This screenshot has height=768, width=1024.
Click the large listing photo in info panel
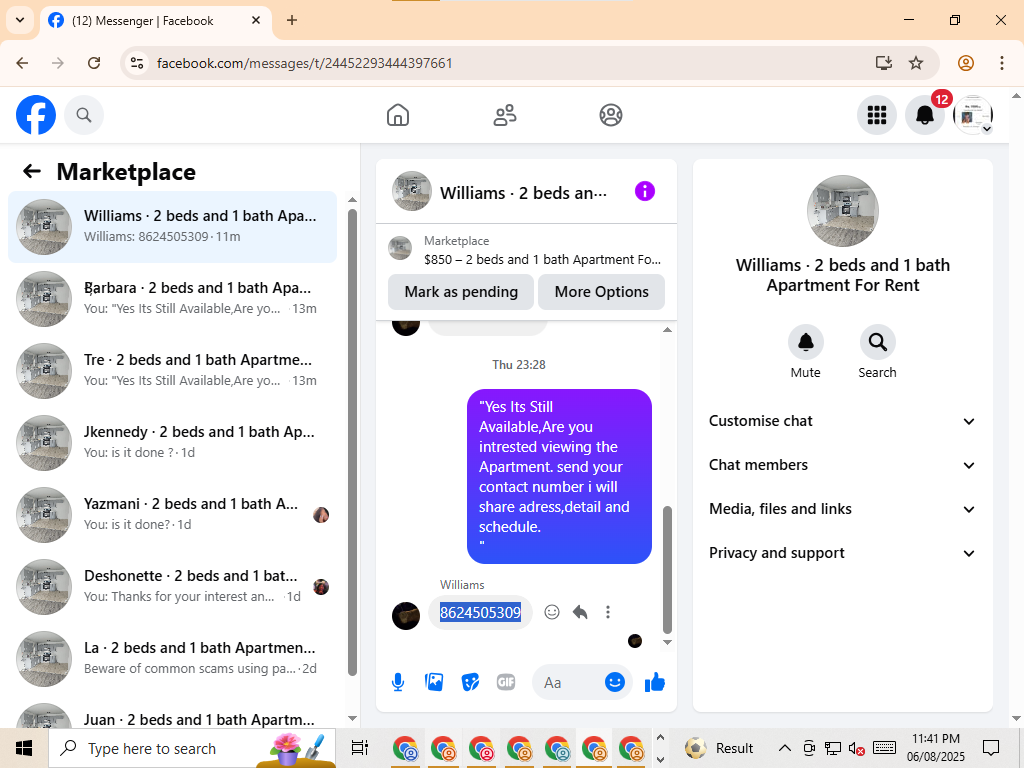tap(842, 211)
